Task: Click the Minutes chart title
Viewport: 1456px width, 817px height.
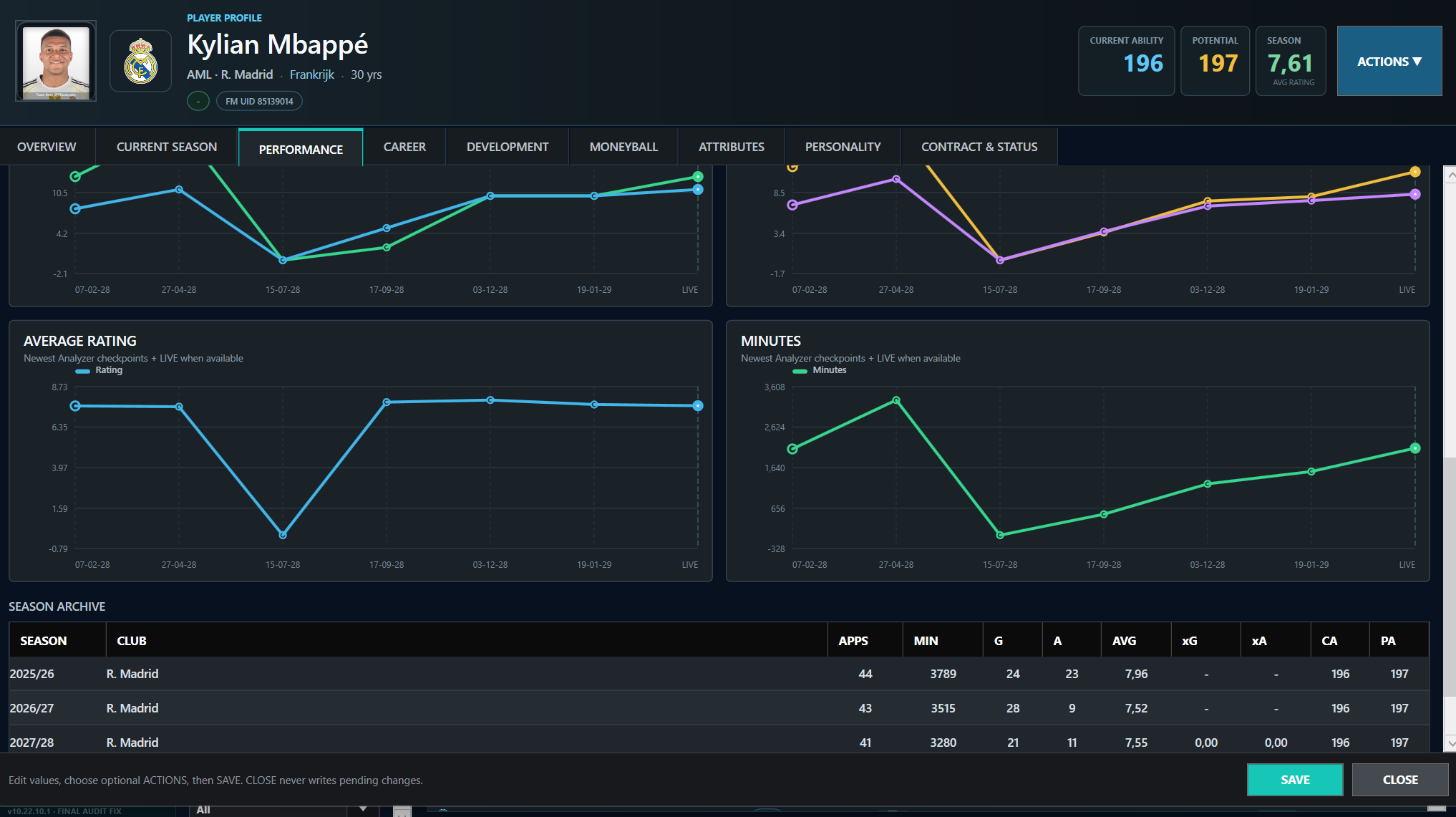Action: pos(771,341)
